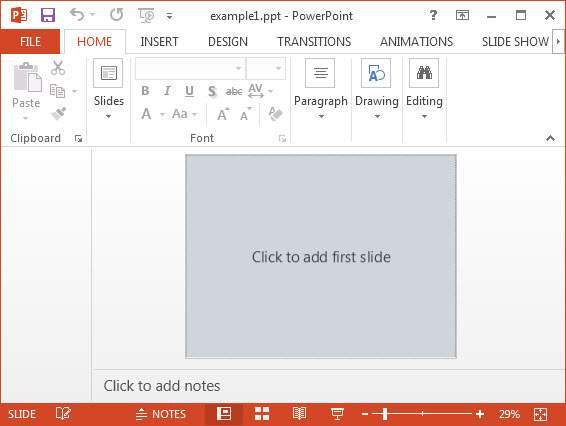
Task: Toggle Strikethrough abc formatting
Action: (x=234, y=91)
